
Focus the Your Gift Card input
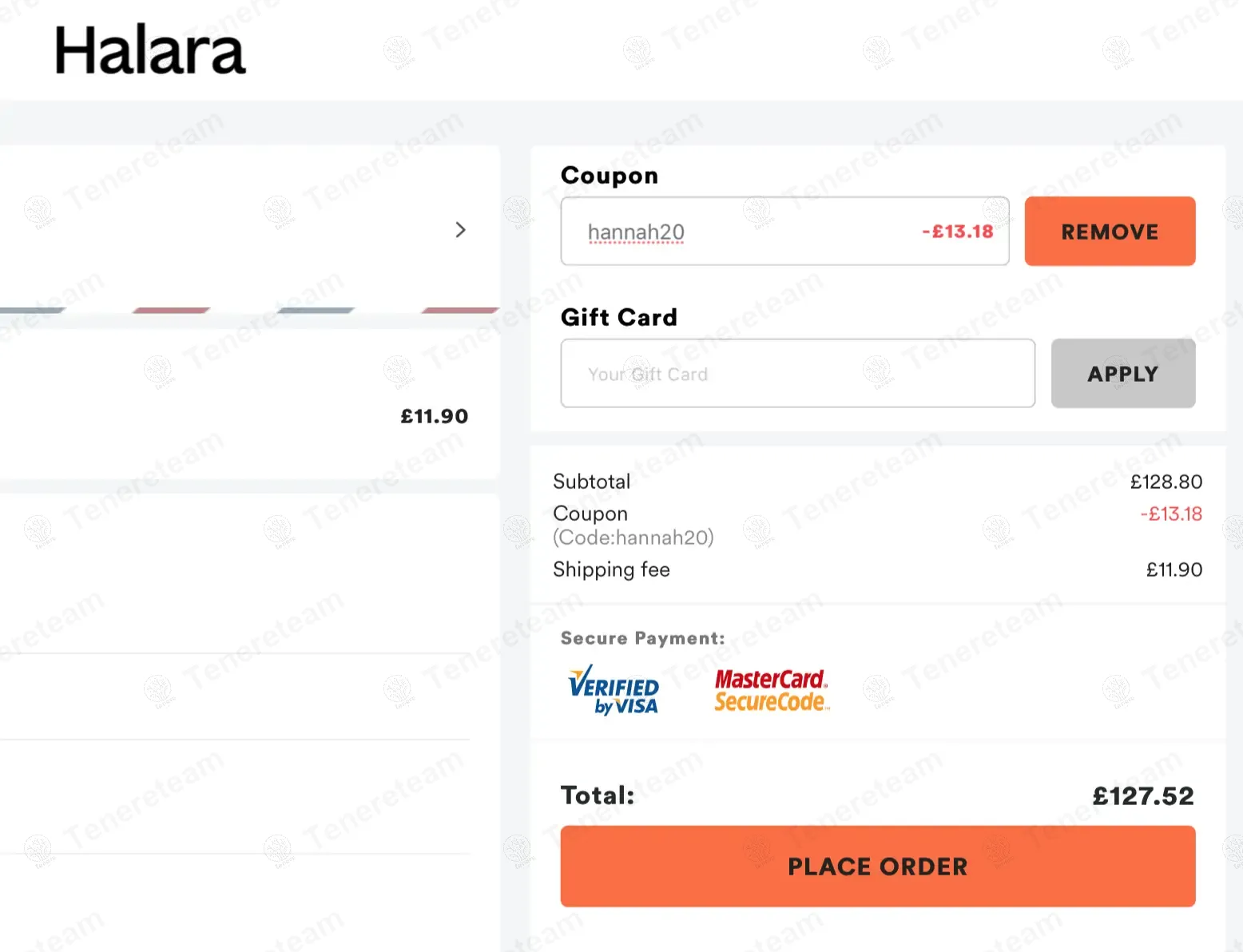(x=797, y=374)
